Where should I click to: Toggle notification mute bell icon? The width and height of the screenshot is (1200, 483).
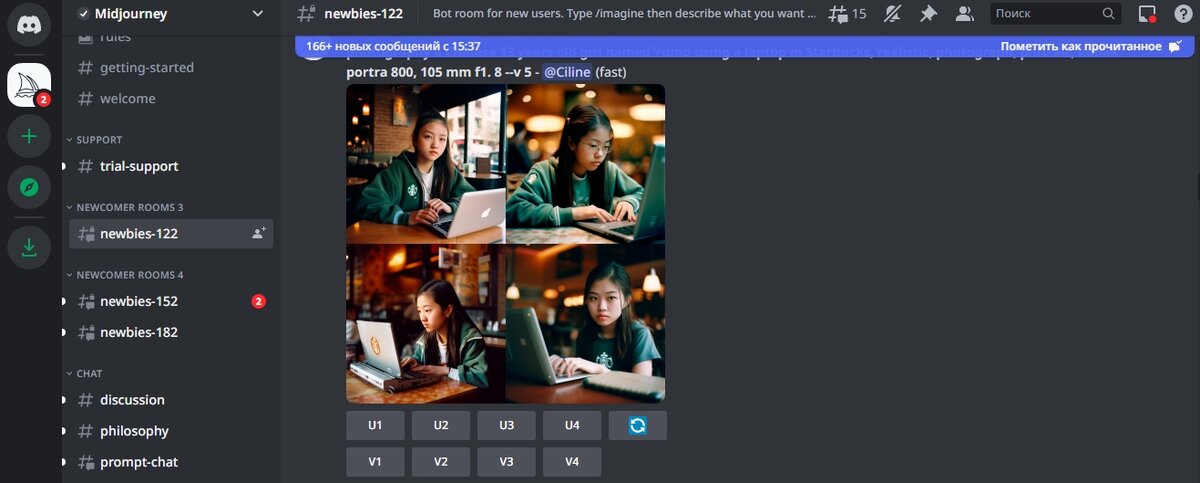point(893,14)
